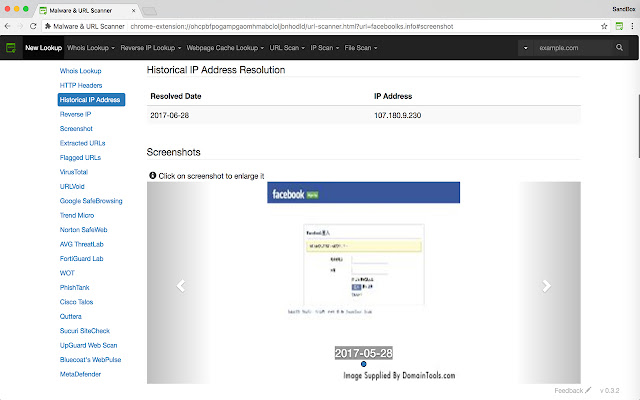Click the bookmark star icon
Viewport: 640px width, 400px height.
coord(604,27)
